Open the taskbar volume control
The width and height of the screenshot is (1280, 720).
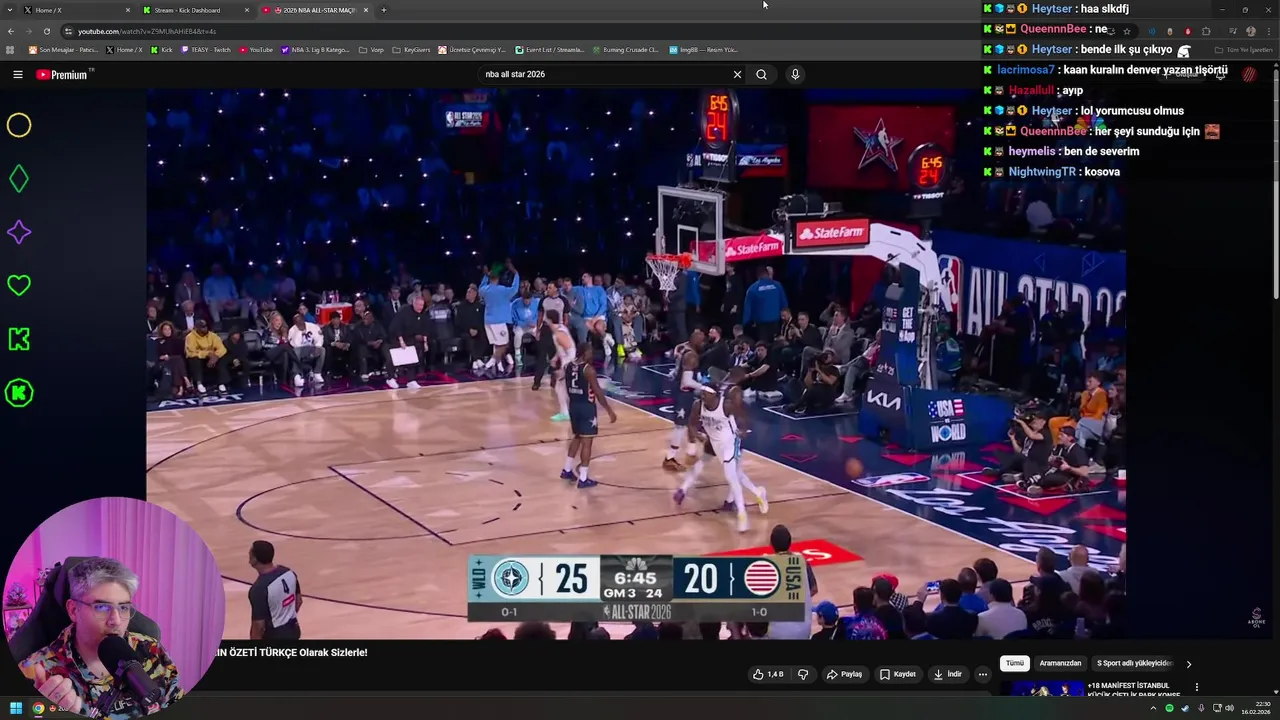tap(1229, 708)
